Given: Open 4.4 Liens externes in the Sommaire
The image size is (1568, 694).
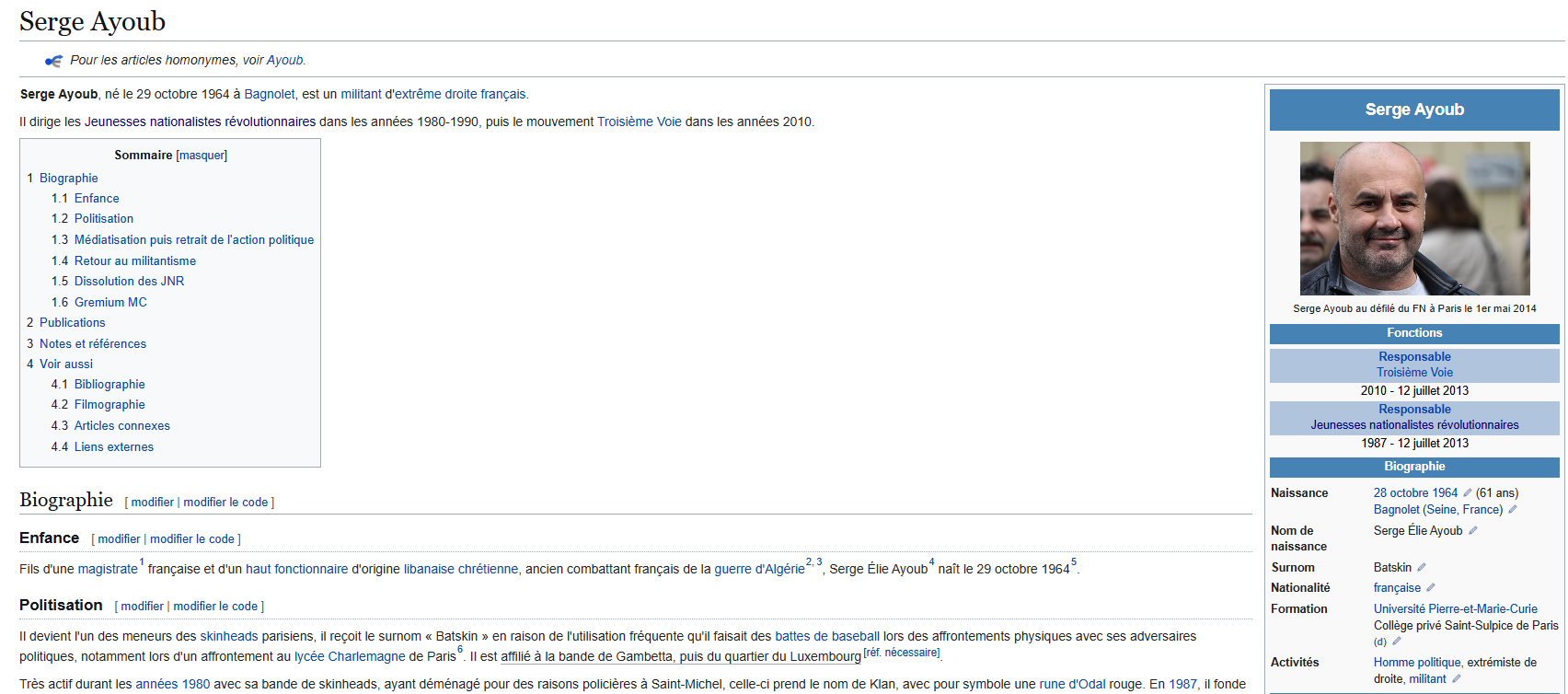Looking at the screenshot, I should pos(114,447).
